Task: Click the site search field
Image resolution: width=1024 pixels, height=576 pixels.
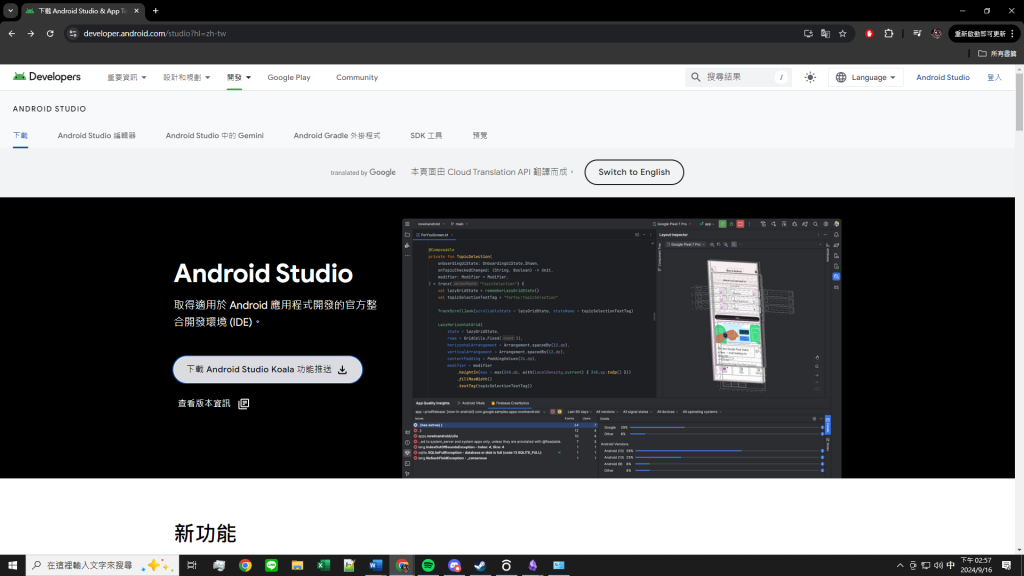Action: click(739, 77)
